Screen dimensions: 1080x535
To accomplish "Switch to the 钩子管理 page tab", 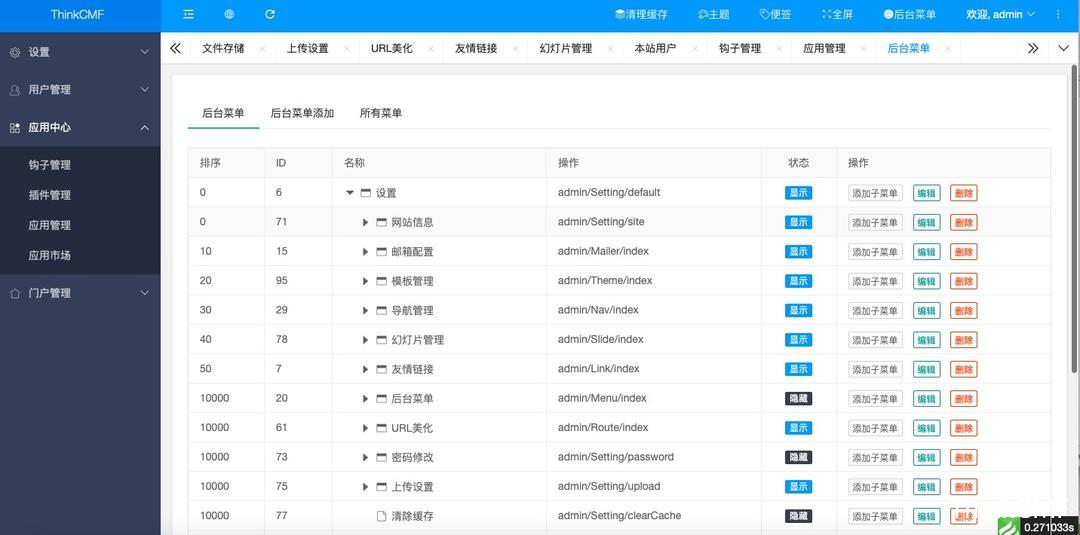I will [x=740, y=48].
